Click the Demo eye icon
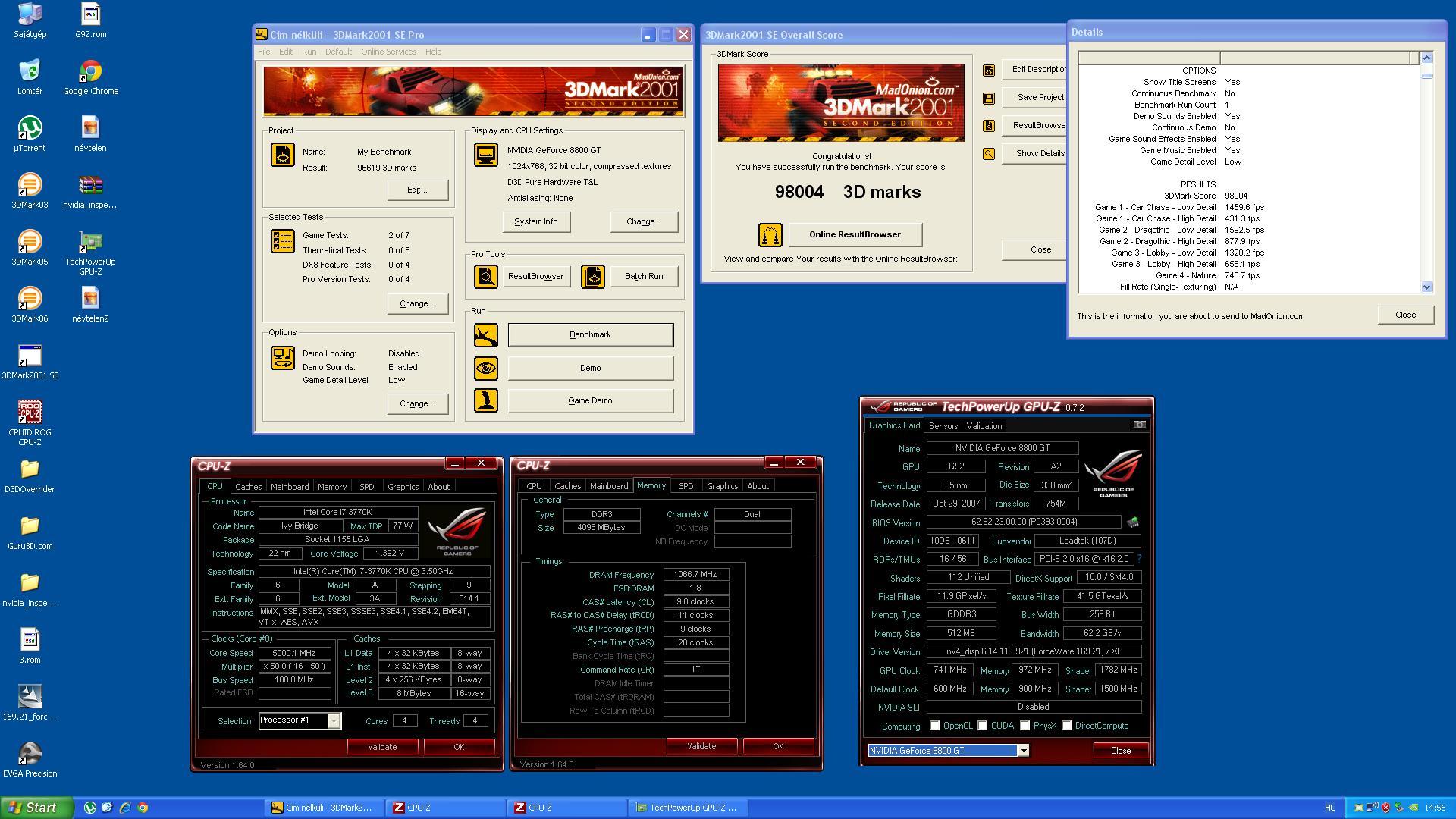The height and width of the screenshot is (819, 1456). [x=486, y=369]
